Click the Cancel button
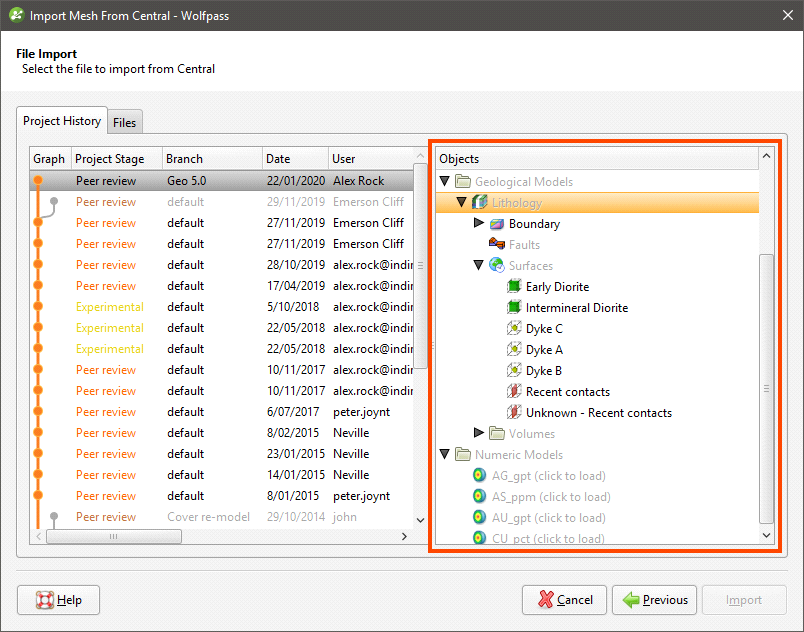 point(564,600)
